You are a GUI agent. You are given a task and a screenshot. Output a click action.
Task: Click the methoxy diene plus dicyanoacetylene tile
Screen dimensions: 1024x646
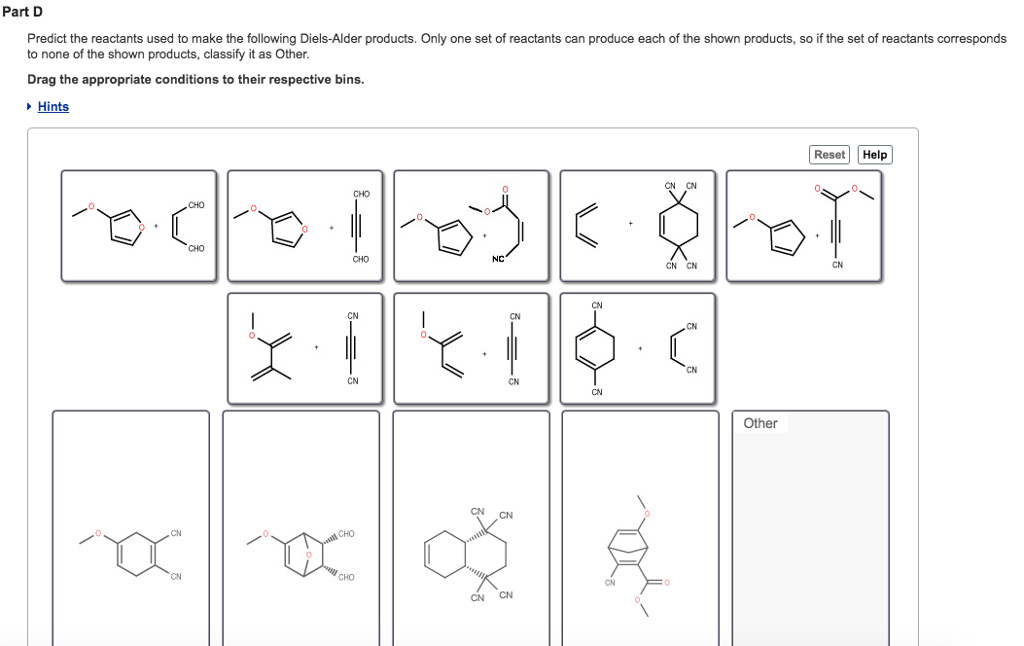[470, 348]
